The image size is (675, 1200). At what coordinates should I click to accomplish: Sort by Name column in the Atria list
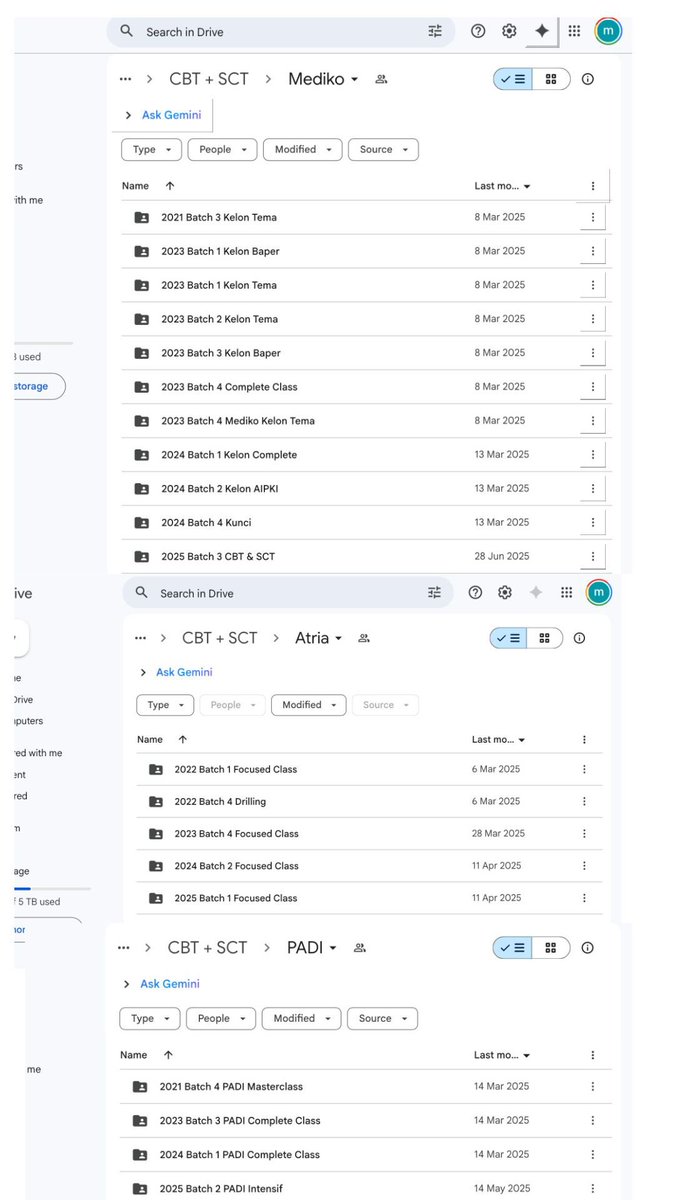click(x=150, y=740)
